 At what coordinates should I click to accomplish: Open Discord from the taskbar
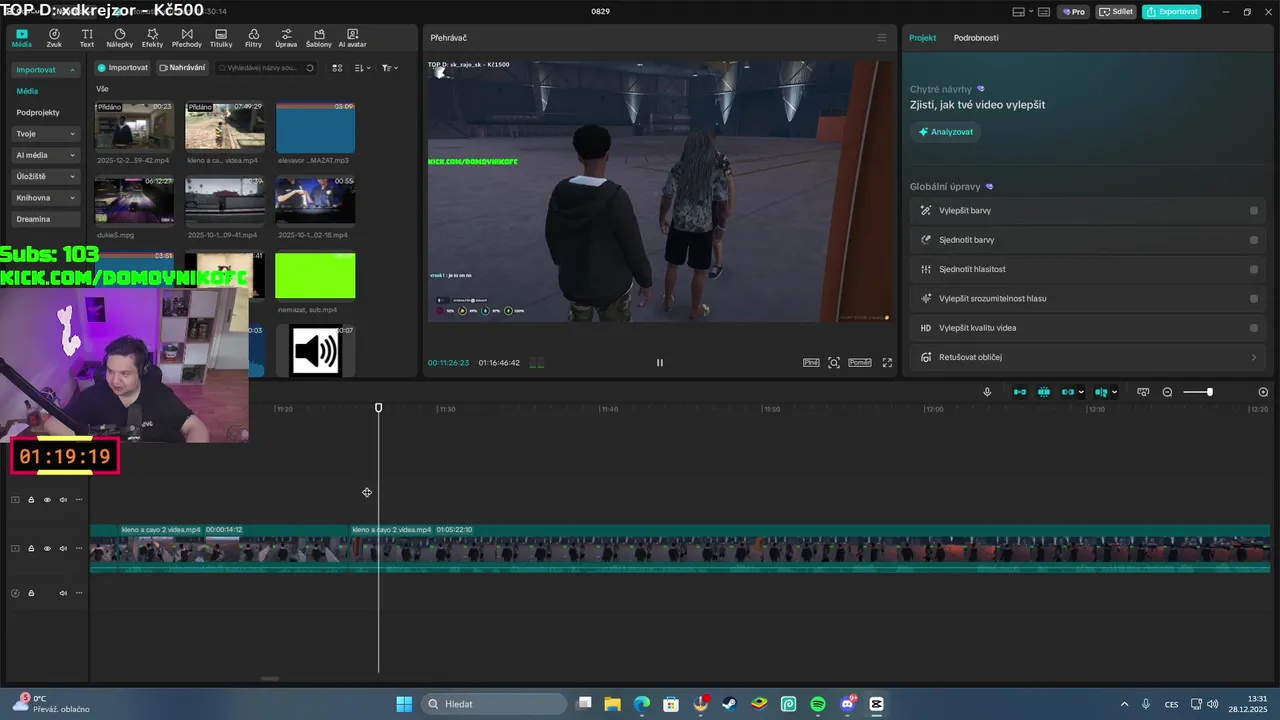pos(848,704)
